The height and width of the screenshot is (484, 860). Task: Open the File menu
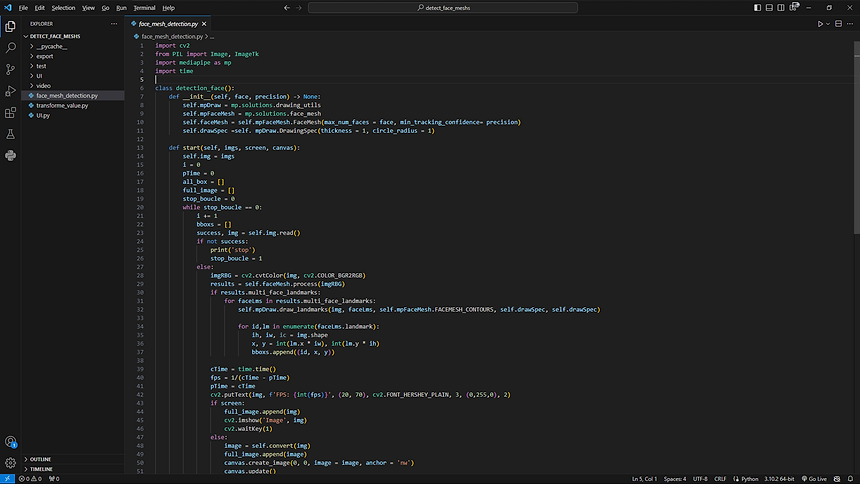[23, 8]
